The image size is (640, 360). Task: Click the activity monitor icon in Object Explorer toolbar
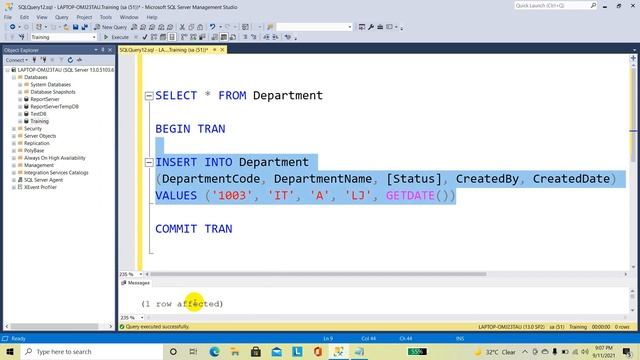tap(79, 60)
